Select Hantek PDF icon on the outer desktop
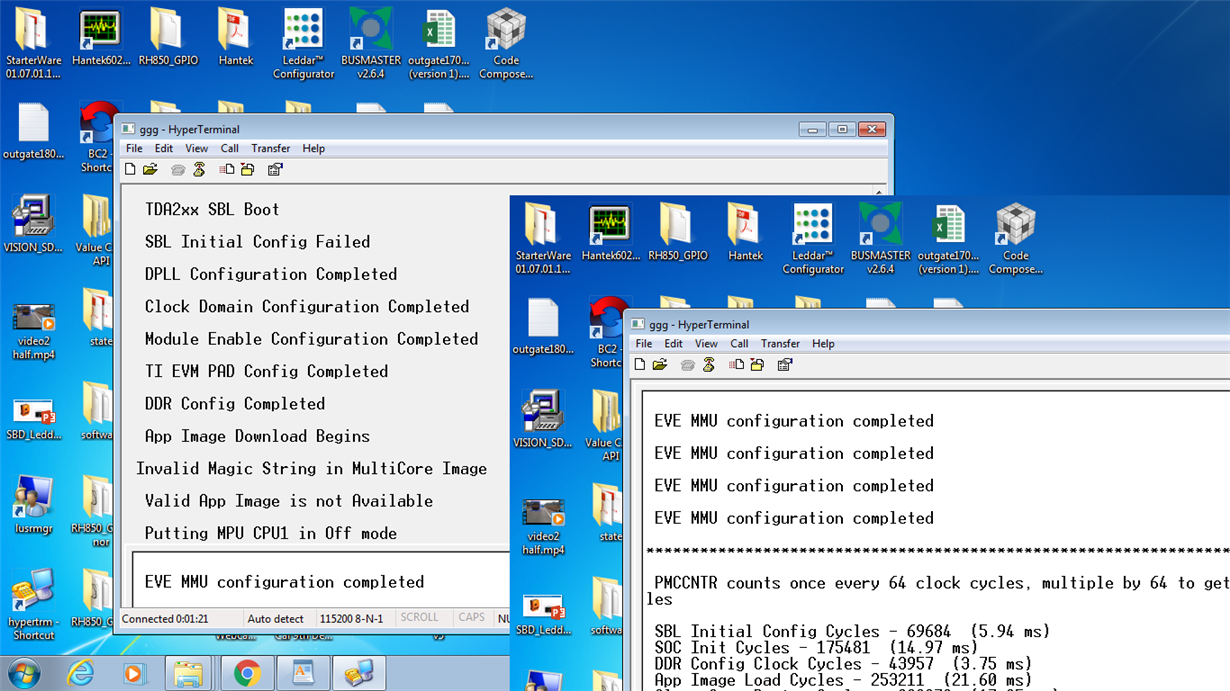The height and width of the screenshot is (691, 1230). (x=236, y=38)
